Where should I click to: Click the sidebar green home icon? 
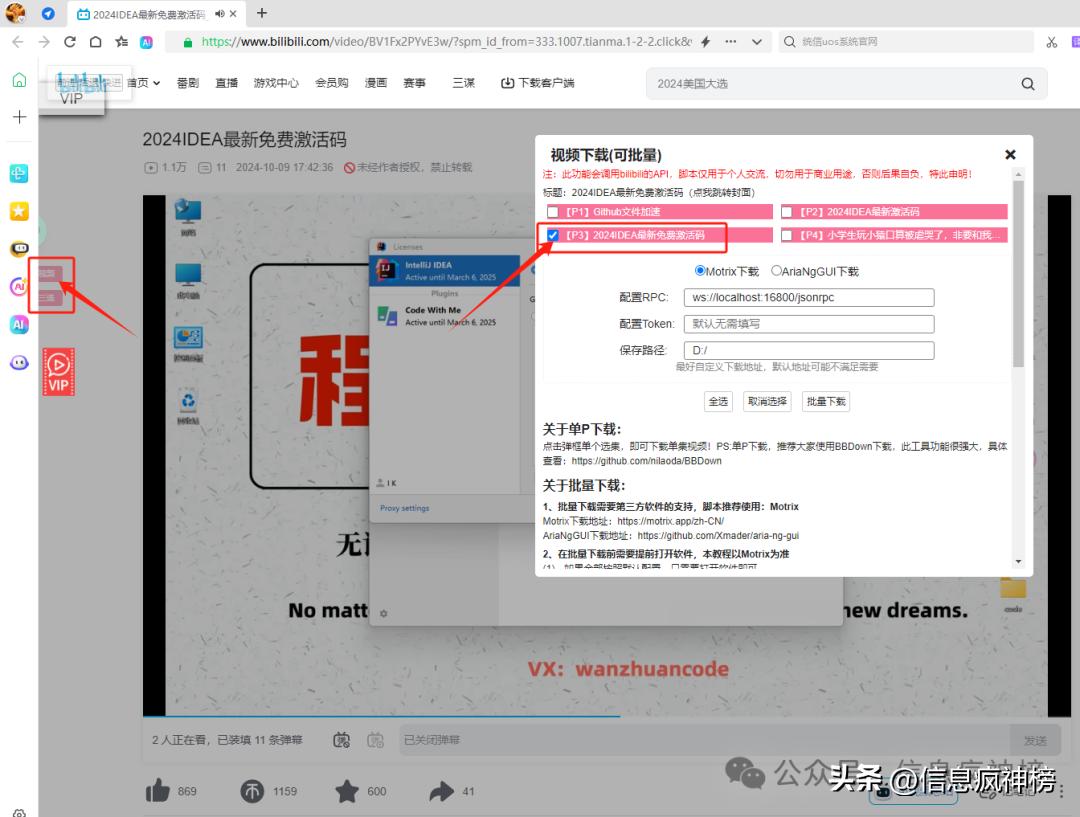point(19,80)
